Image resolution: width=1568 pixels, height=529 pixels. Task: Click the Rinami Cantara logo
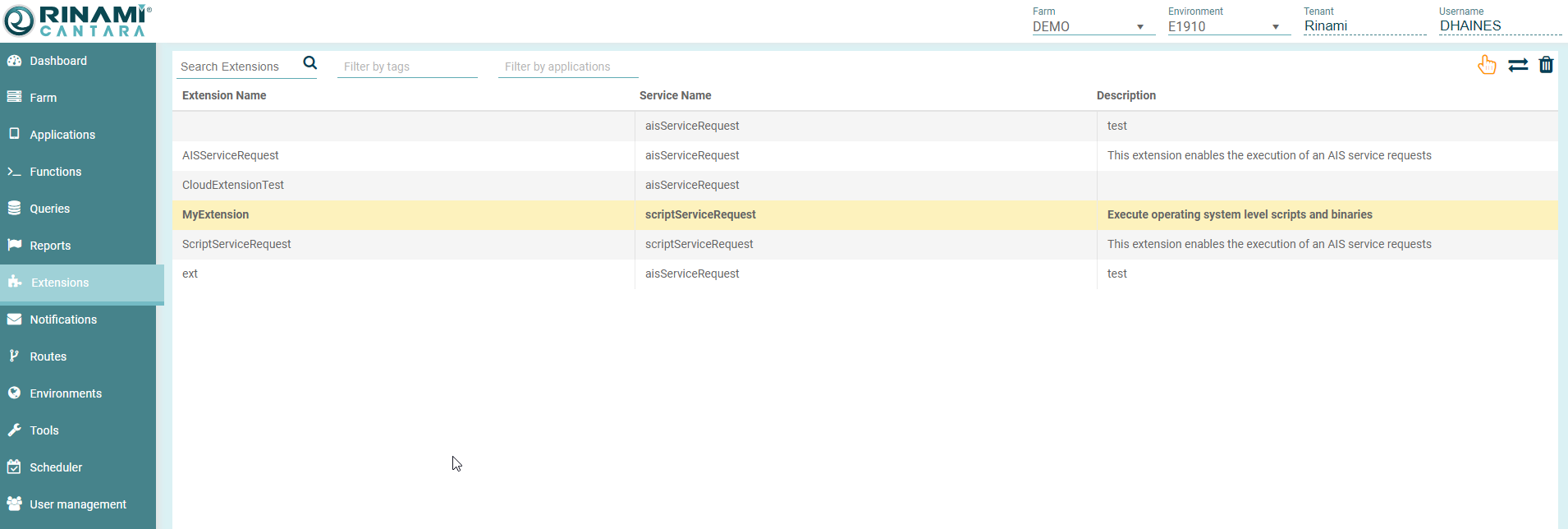(x=77, y=21)
